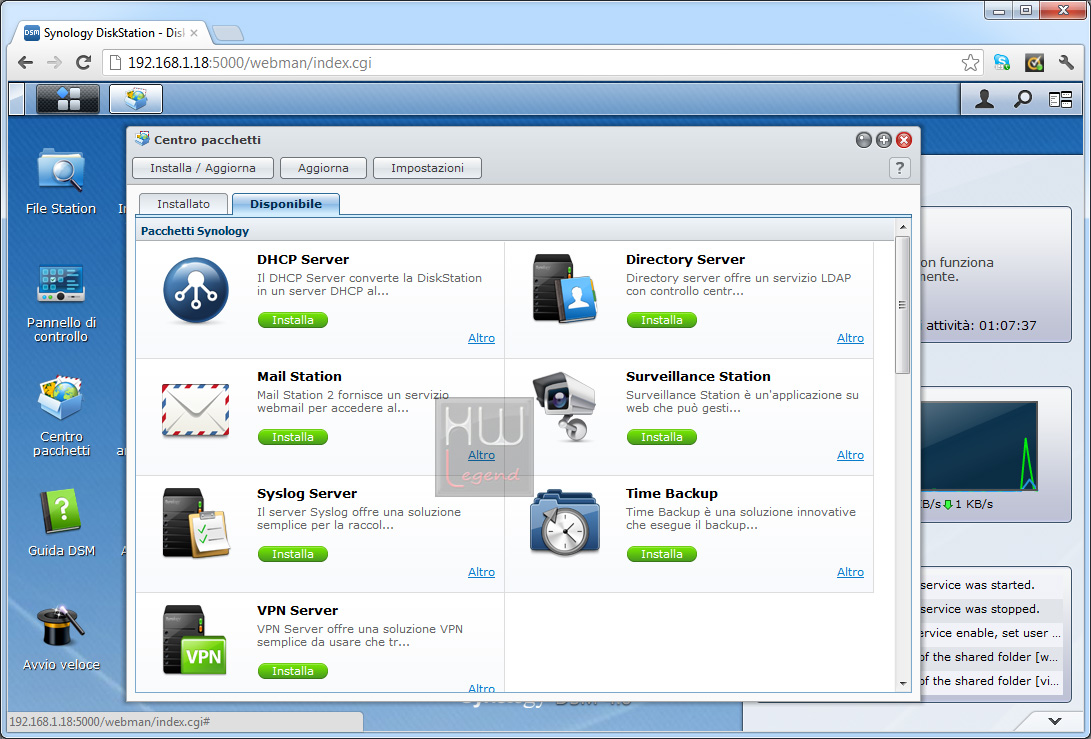1091x739 pixels.
Task: Click scroll down arrow in package list
Action: (x=902, y=683)
